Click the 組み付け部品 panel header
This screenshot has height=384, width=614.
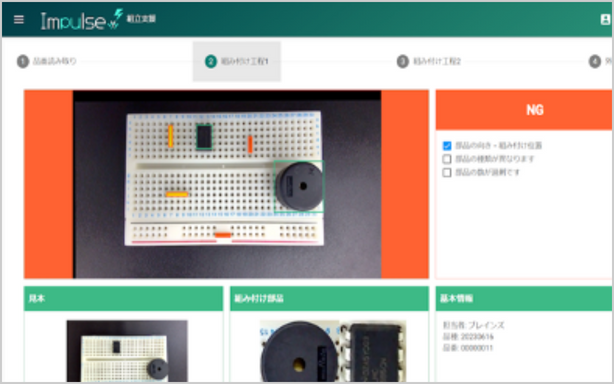coord(329,299)
